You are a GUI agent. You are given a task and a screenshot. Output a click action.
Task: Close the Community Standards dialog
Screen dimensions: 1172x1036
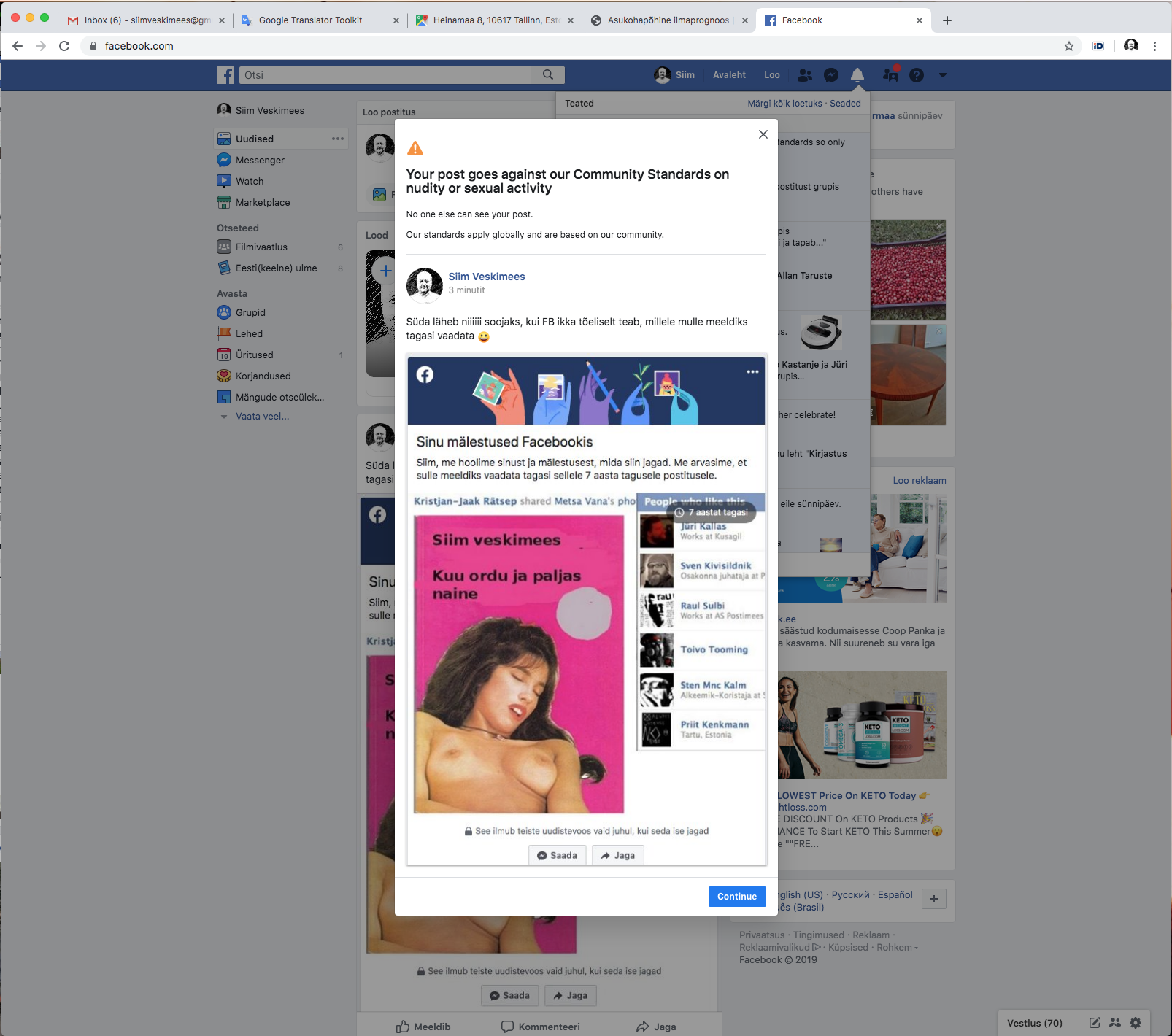point(763,134)
